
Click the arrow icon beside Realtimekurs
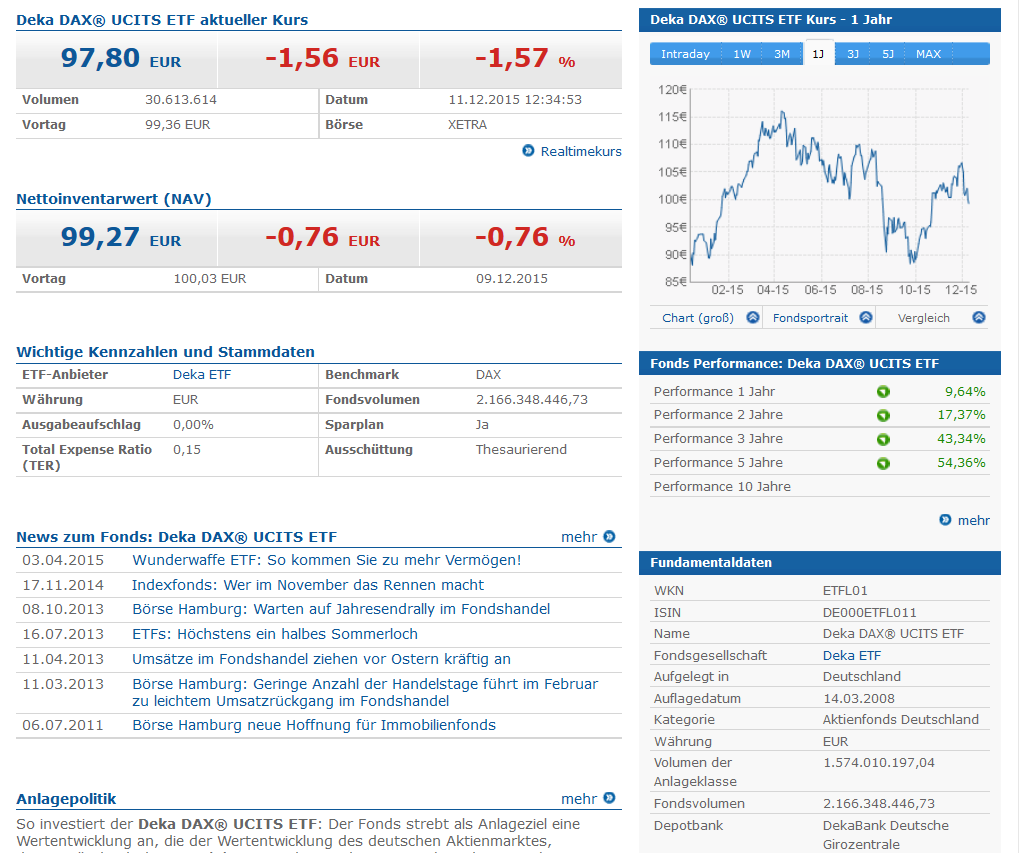pos(528,151)
